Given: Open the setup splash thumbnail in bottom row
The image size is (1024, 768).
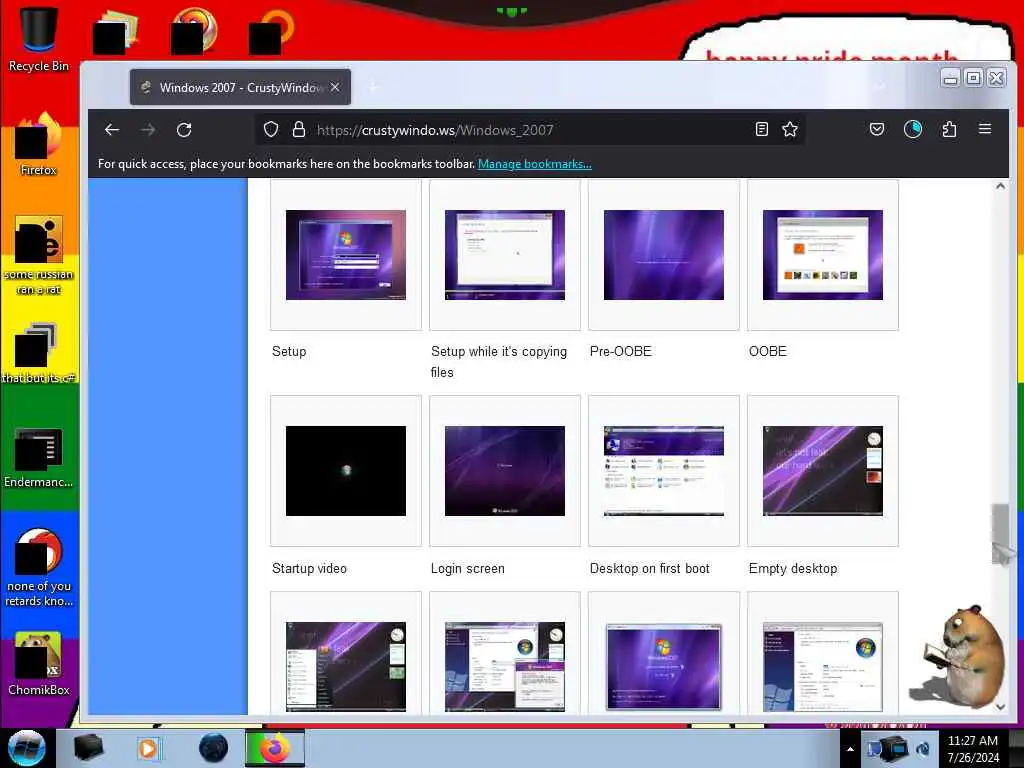Looking at the screenshot, I should point(664,666).
